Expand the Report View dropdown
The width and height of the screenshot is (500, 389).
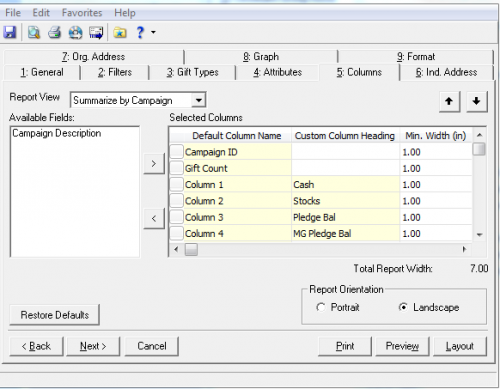[199, 100]
